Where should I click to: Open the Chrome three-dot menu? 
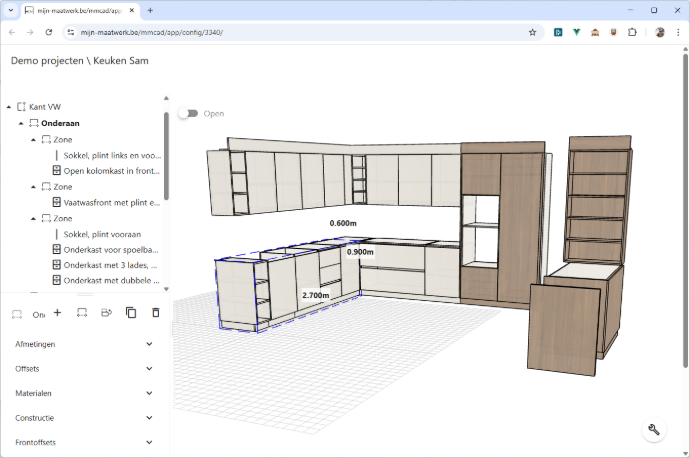[x=677, y=32]
